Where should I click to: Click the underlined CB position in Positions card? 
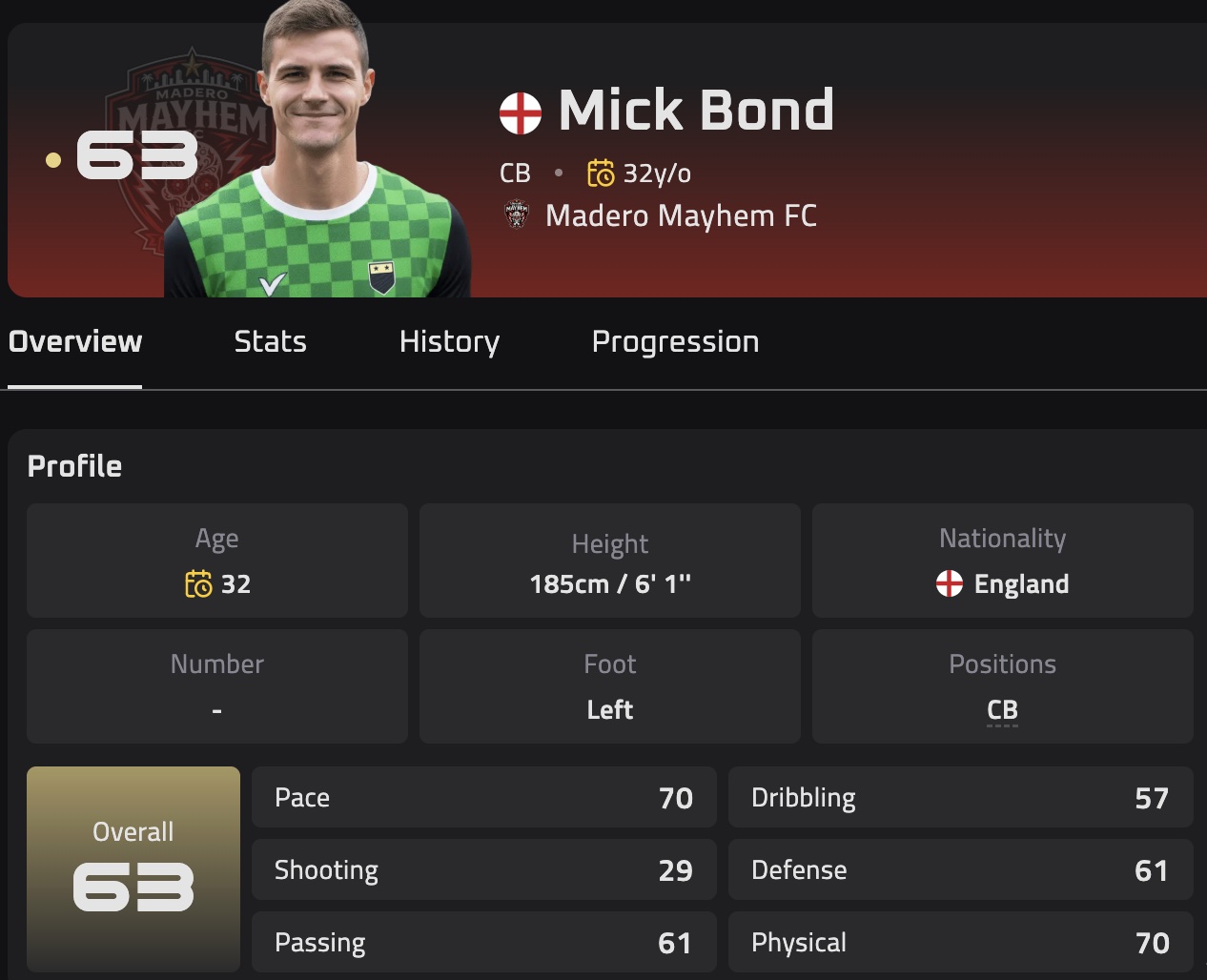(1003, 710)
